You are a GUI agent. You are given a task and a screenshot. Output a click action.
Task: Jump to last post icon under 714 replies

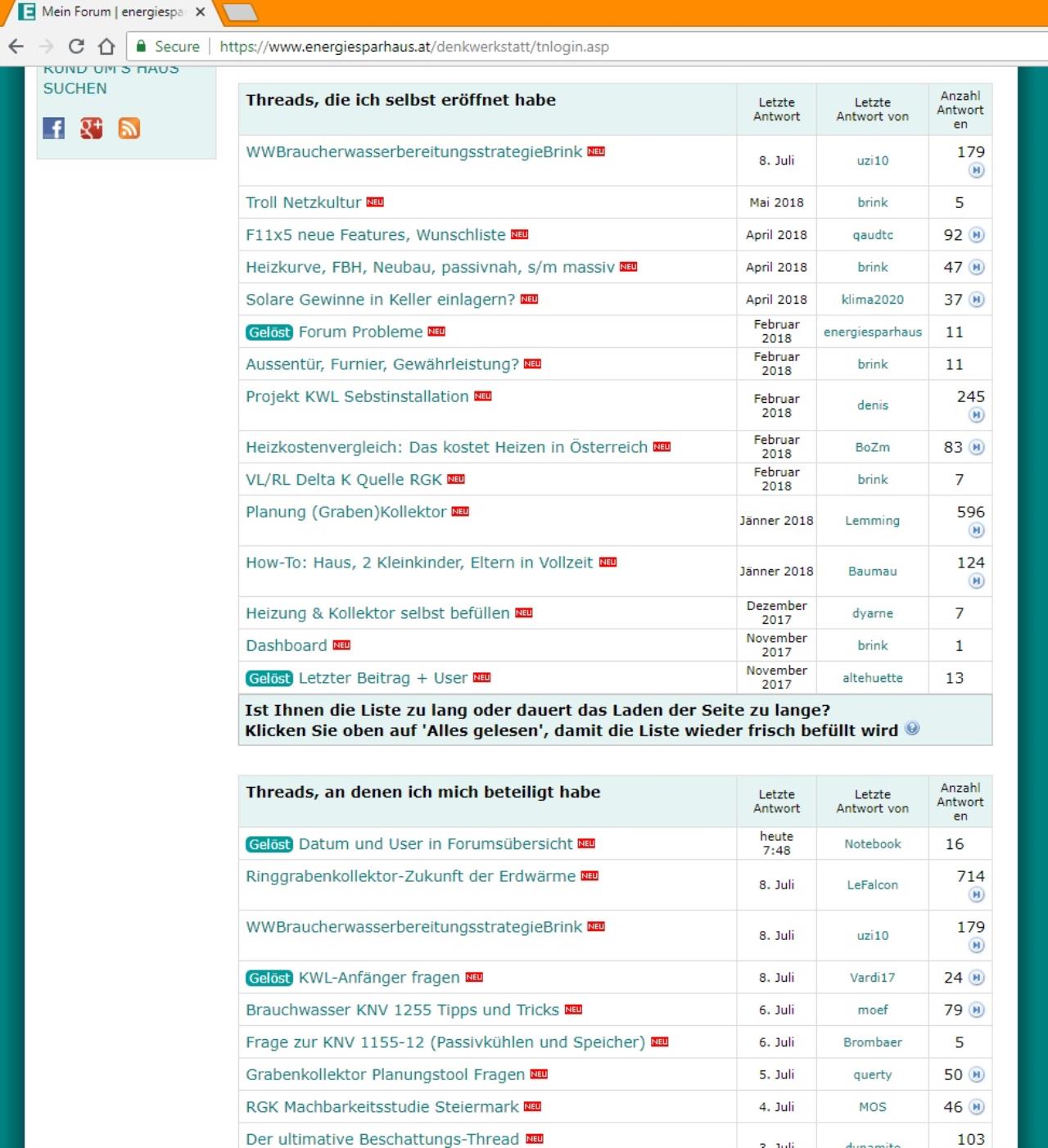click(977, 895)
